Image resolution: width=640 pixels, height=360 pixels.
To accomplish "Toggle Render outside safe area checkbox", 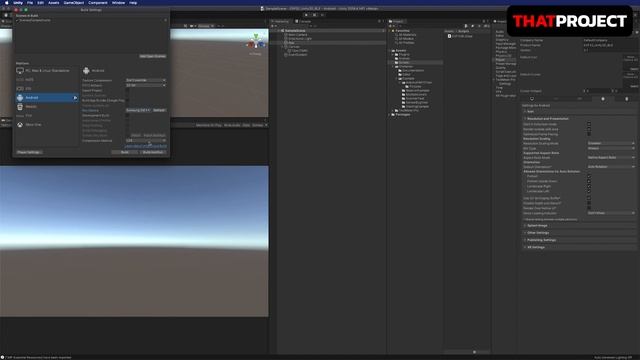I will [589, 129].
